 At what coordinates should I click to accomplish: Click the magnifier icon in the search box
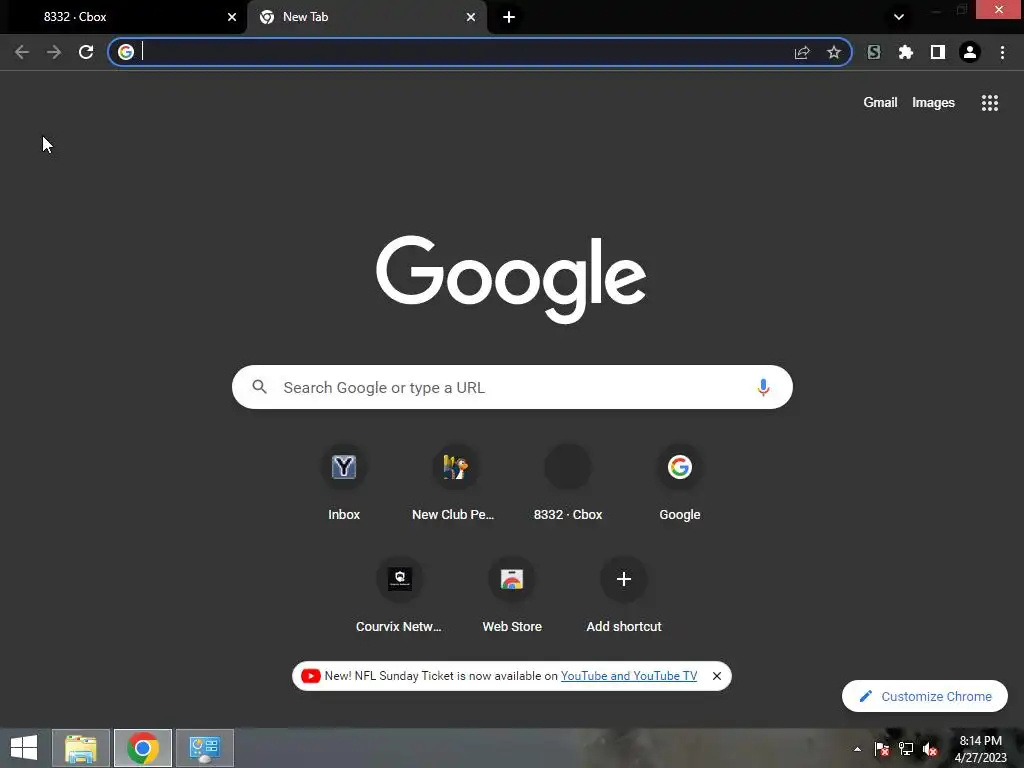tap(259, 387)
